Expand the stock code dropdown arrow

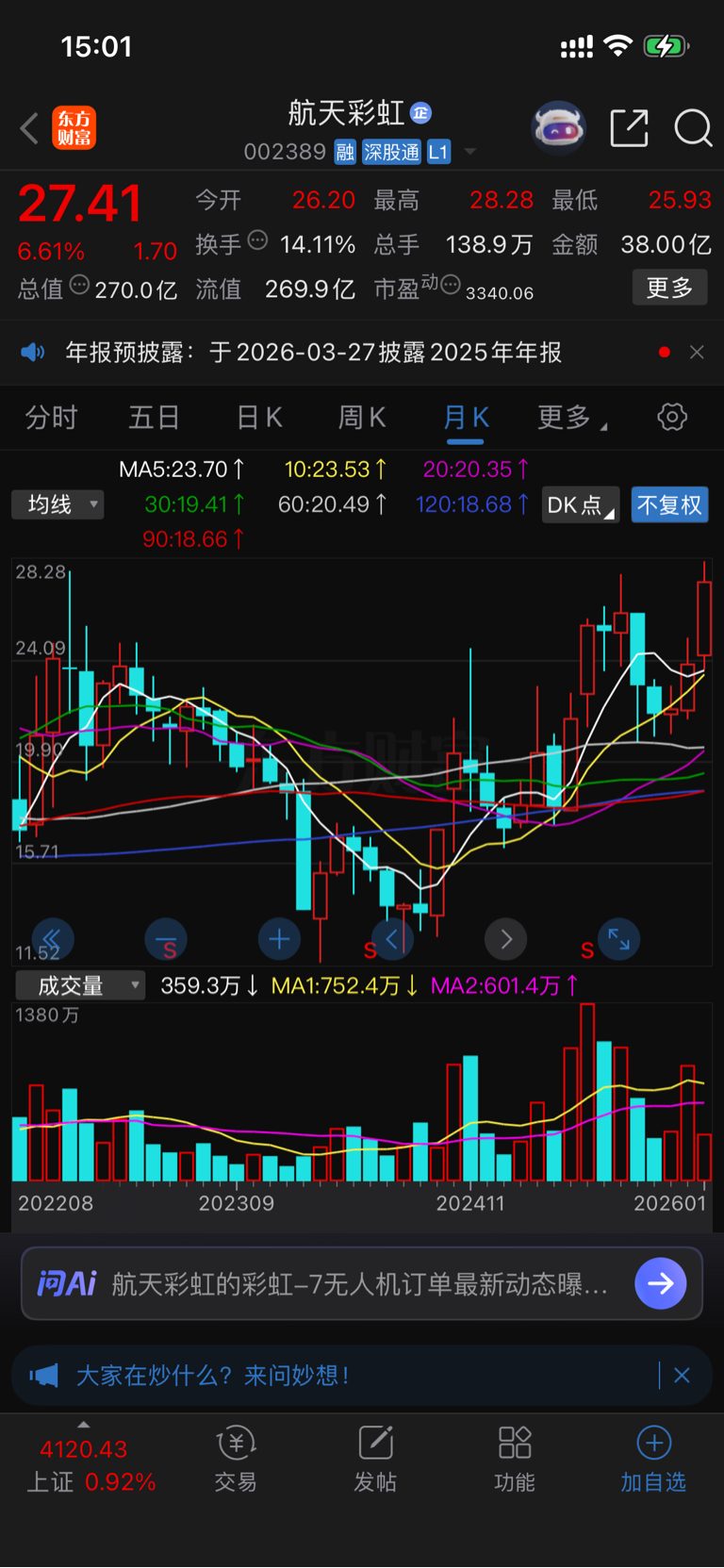(x=469, y=152)
